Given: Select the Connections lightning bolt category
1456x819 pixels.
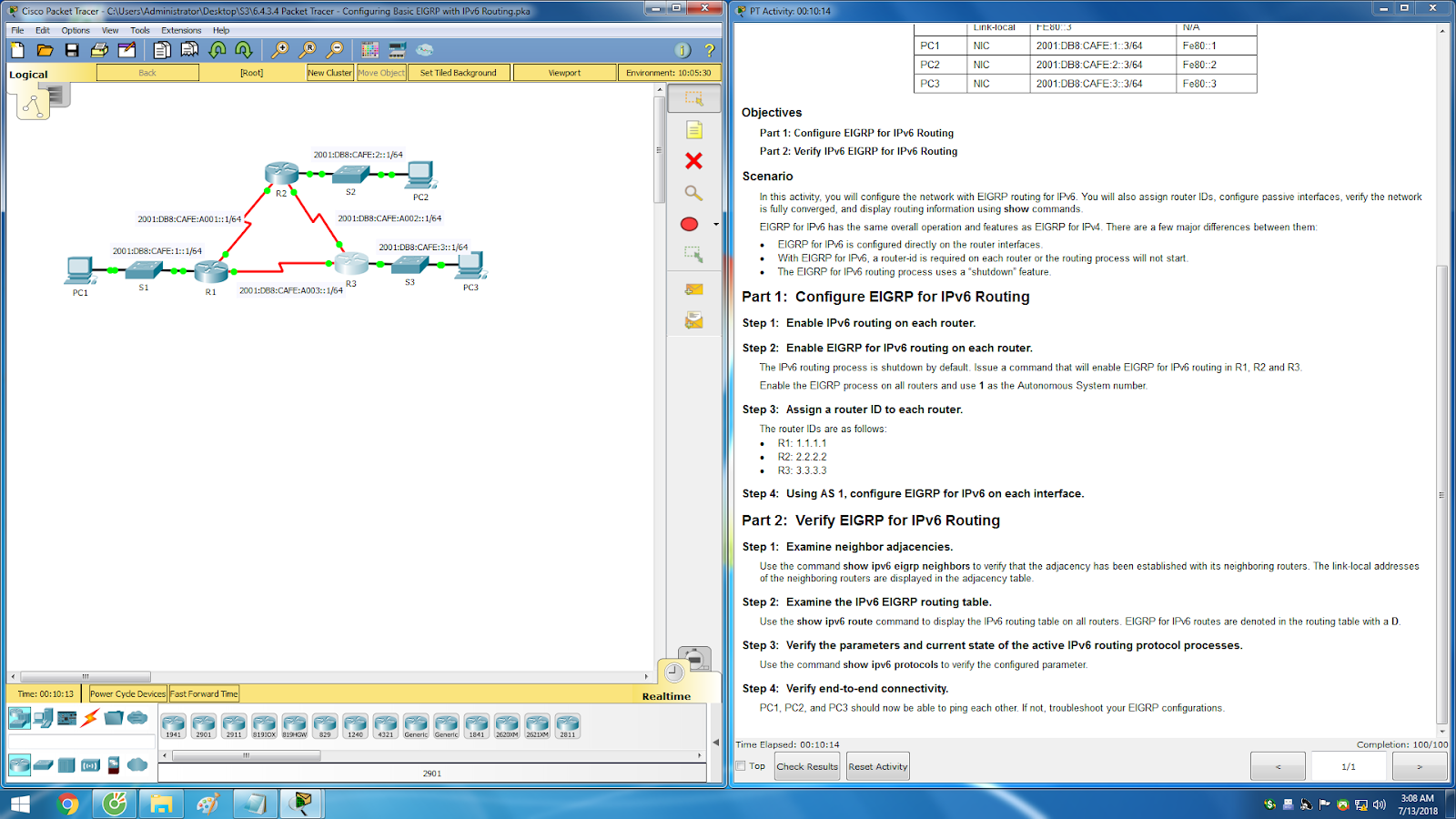Looking at the screenshot, I should pyautogui.click(x=90, y=718).
